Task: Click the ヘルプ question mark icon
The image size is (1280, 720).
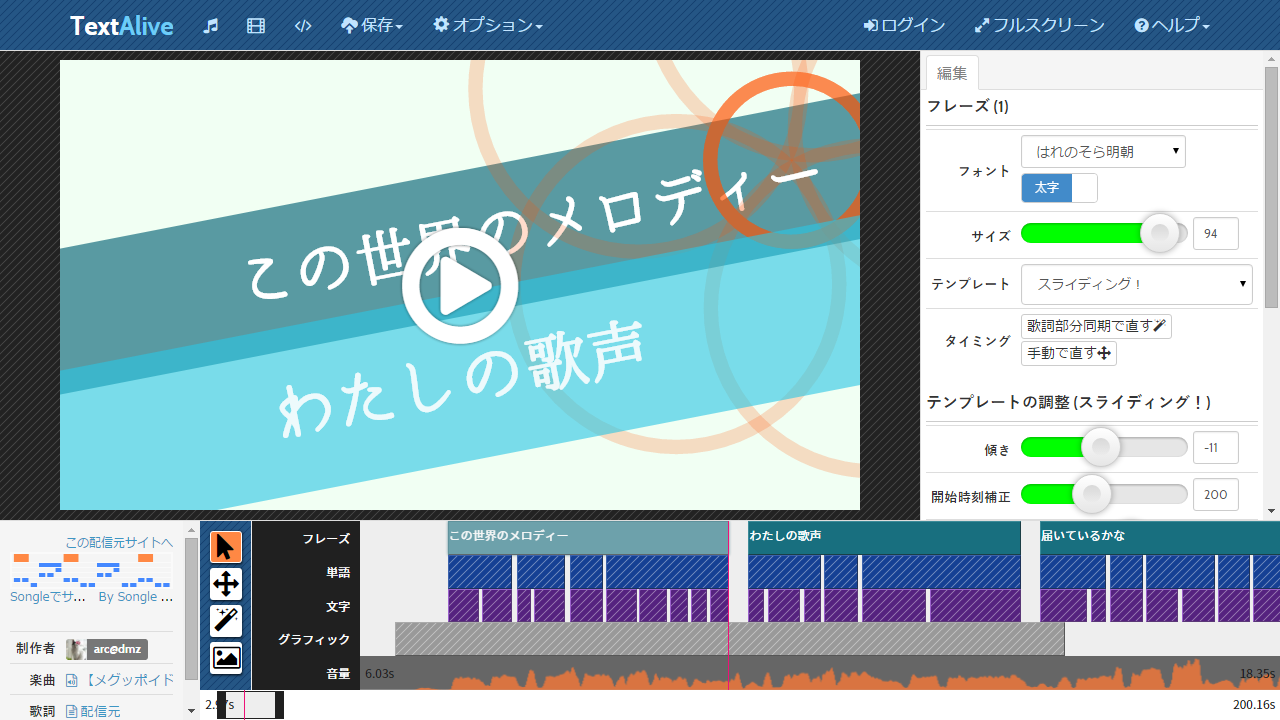Action: tap(1144, 25)
